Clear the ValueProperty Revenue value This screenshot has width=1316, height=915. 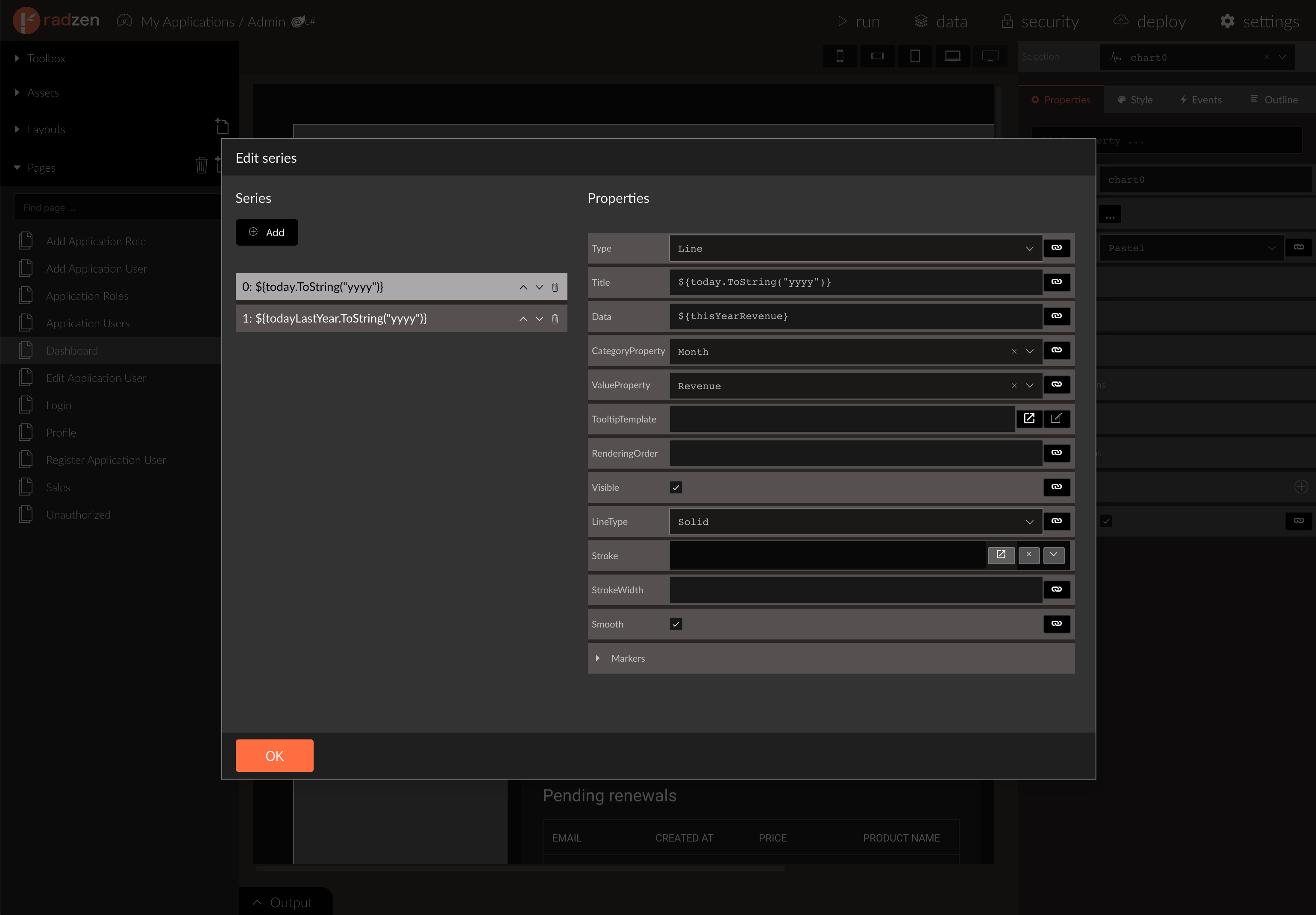(1014, 386)
